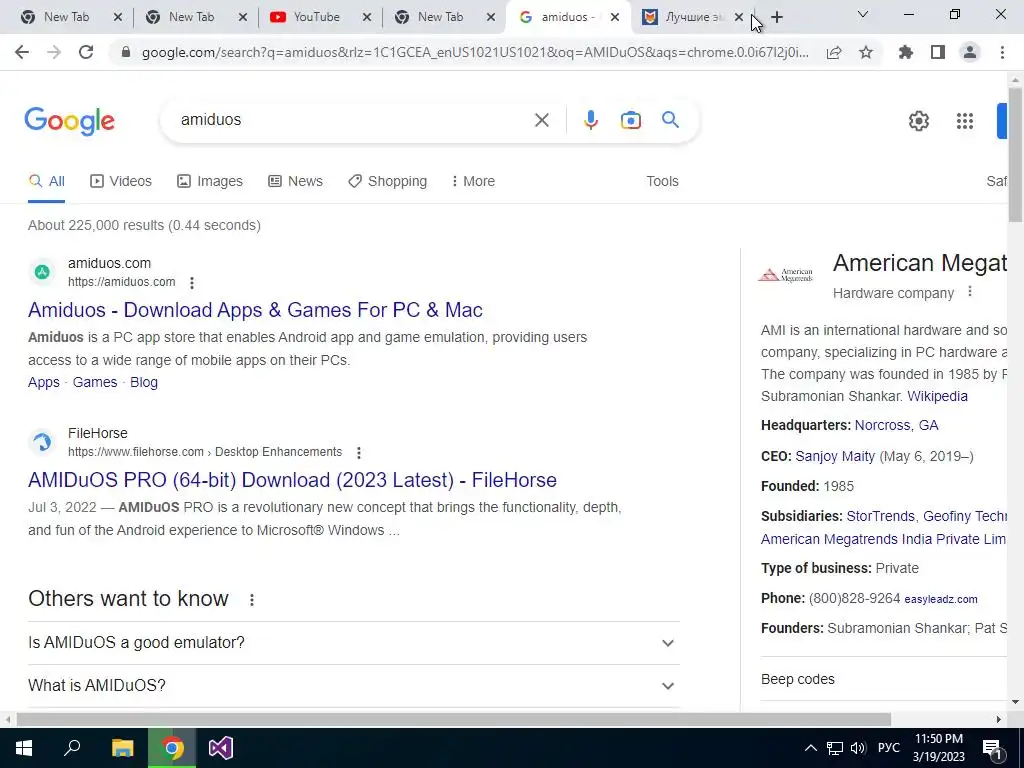The width and height of the screenshot is (1024, 768).
Task: Show hidden system tray icons
Action: point(810,748)
